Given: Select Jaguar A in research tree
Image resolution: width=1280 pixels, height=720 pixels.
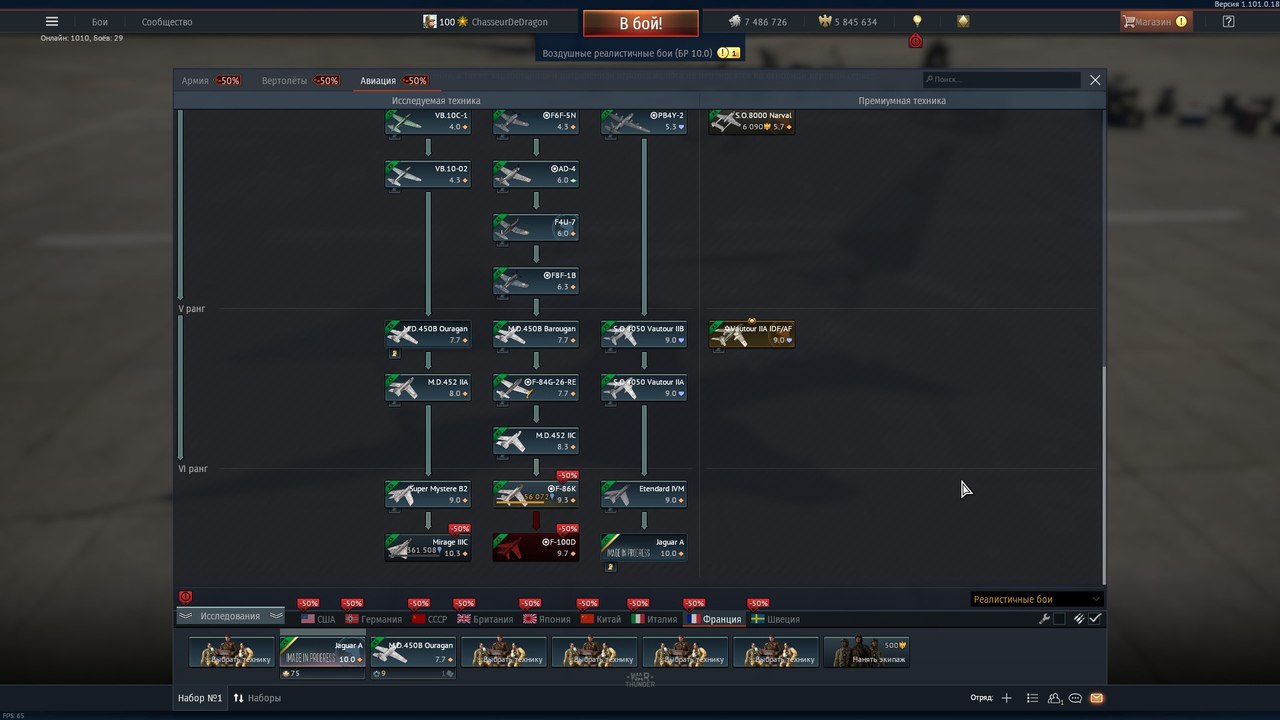Looking at the screenshot, I should (644, 548).
